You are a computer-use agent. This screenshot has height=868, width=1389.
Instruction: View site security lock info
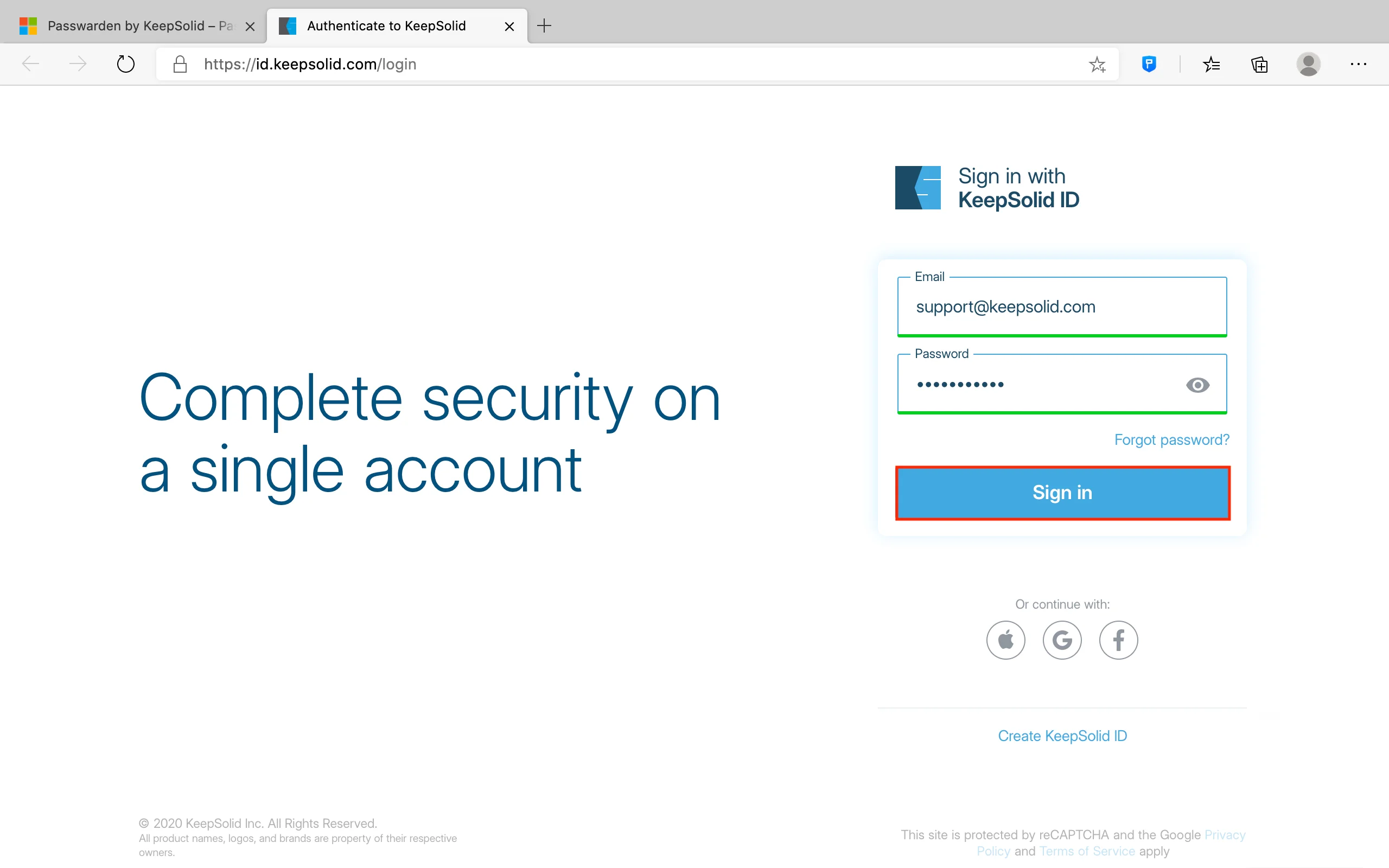click(180, 65)
